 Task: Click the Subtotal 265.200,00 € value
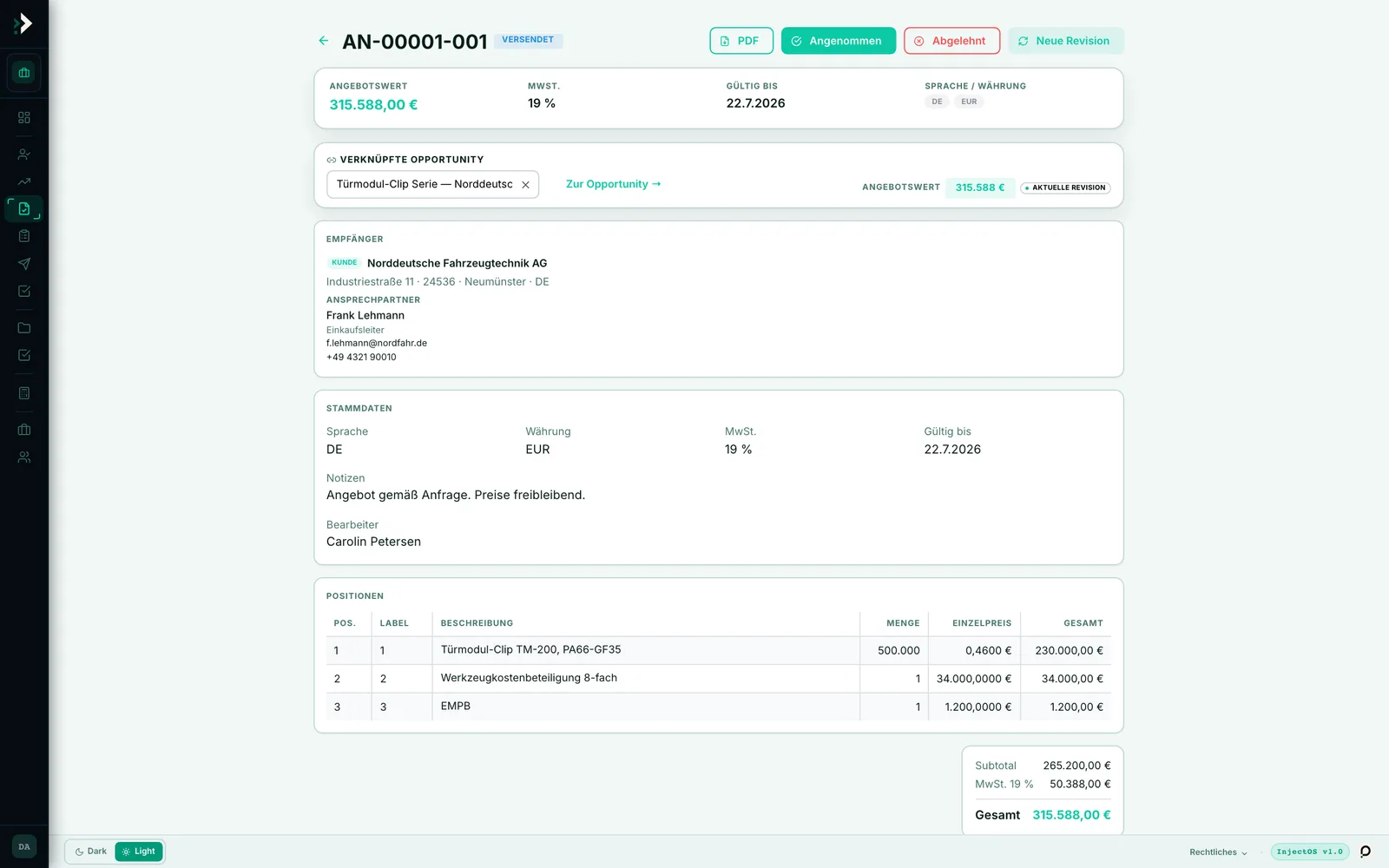pyautogui.click(x=1076, y=766)
